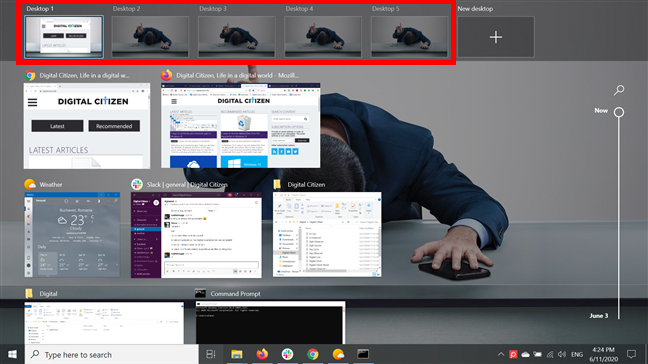Click Latest button in Chrome preview

pos(57,126)
